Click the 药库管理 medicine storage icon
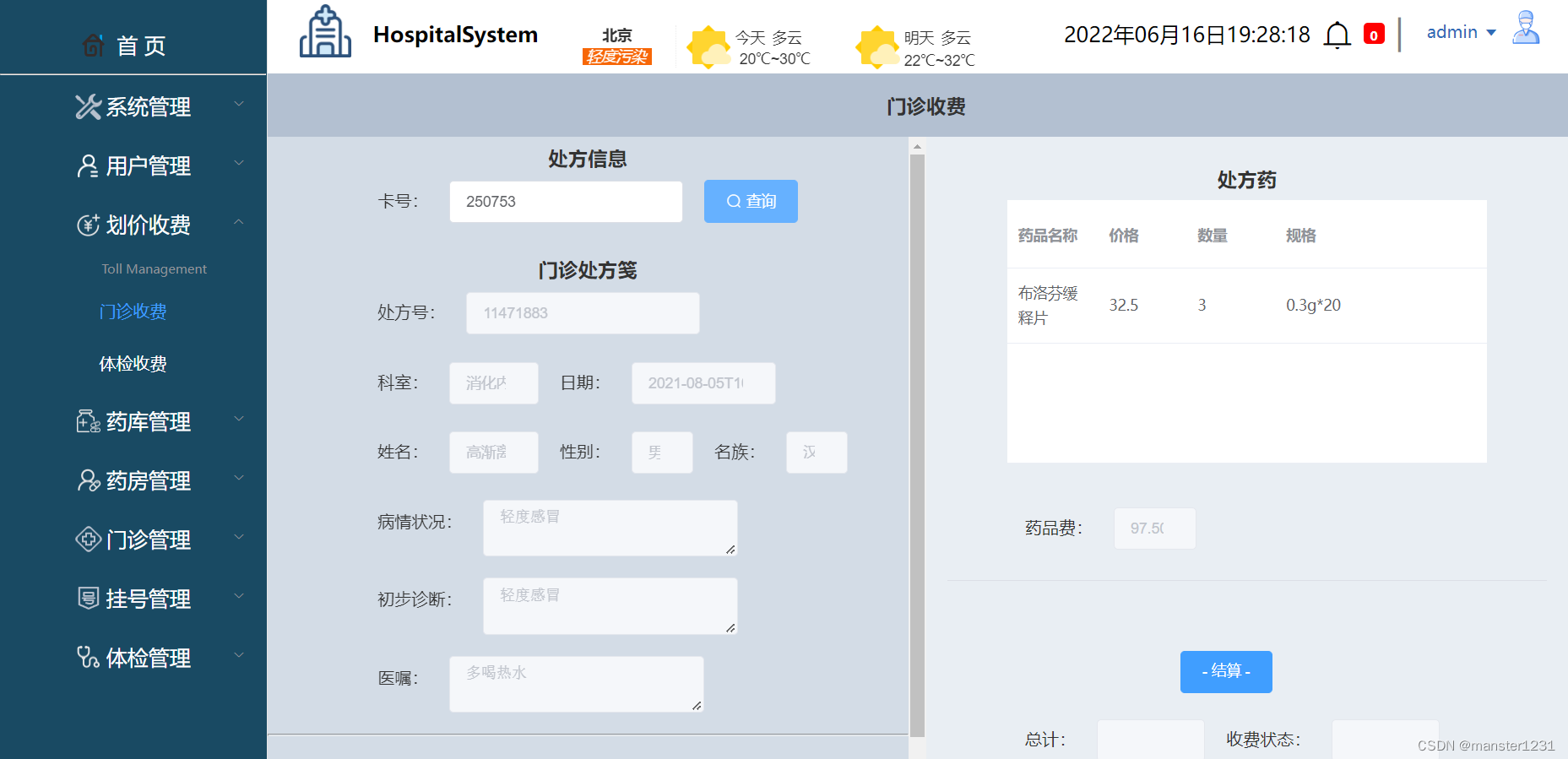 tap(88, 421)
